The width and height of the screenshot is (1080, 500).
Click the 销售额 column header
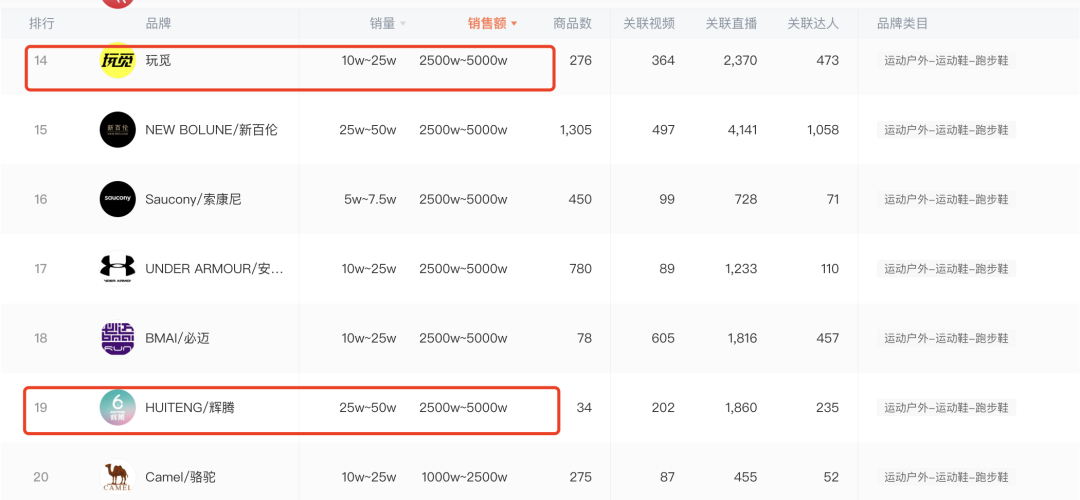[487, 23]
